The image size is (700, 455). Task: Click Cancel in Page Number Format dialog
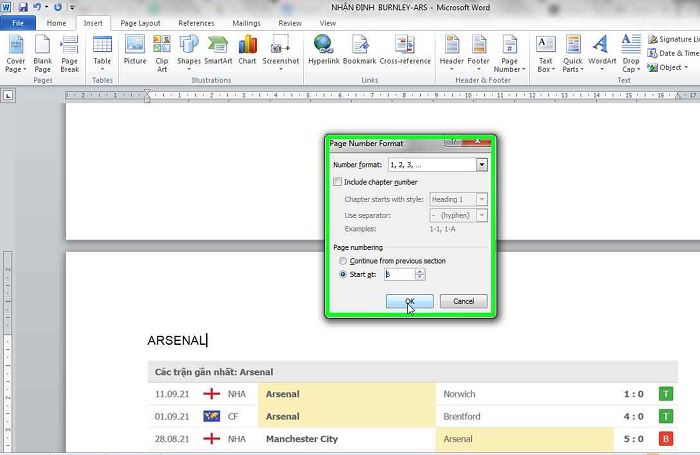[463, 301]
